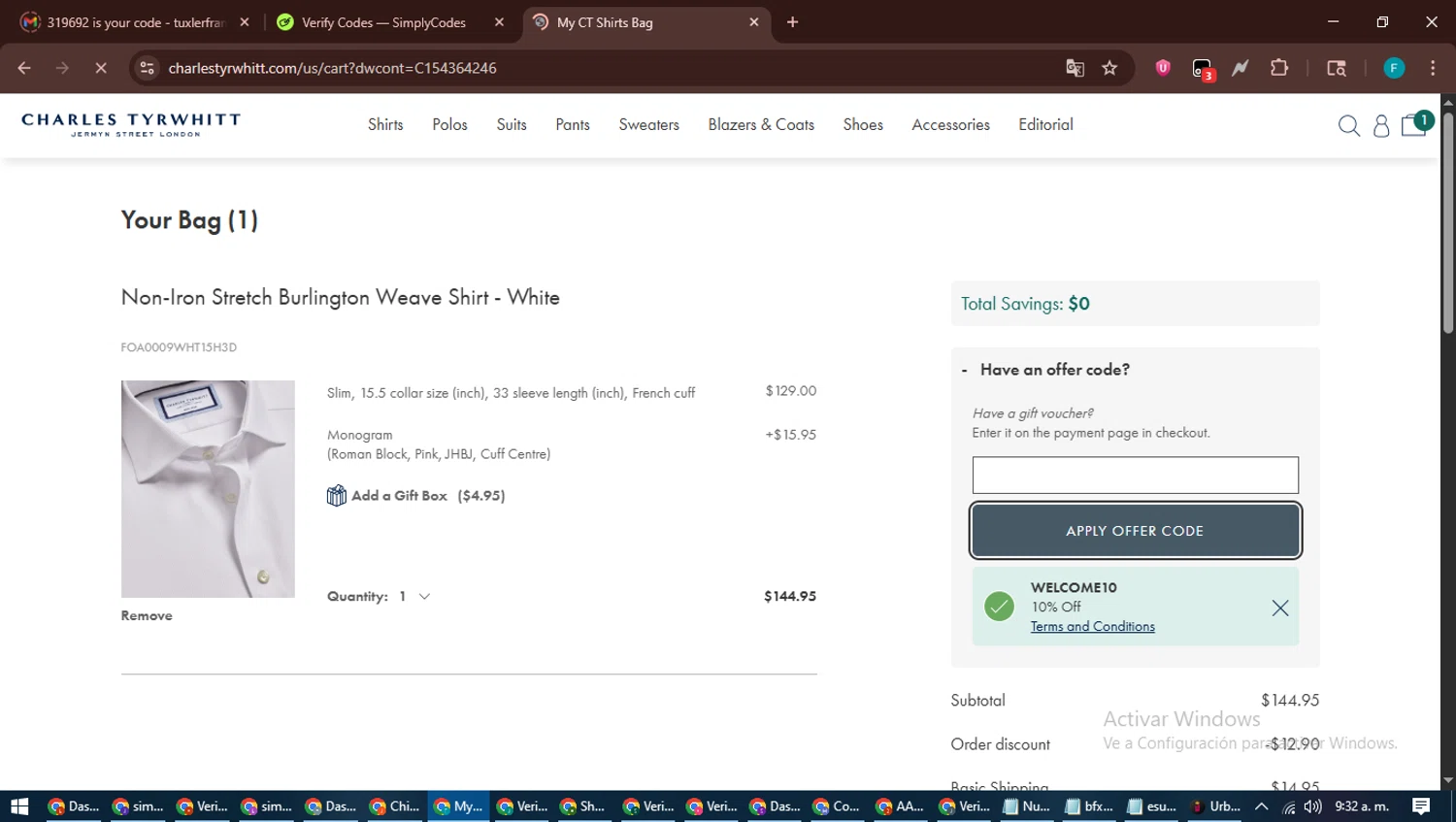Open the Pants menu
1456x822 pixels.
click(x=573, y=124)
